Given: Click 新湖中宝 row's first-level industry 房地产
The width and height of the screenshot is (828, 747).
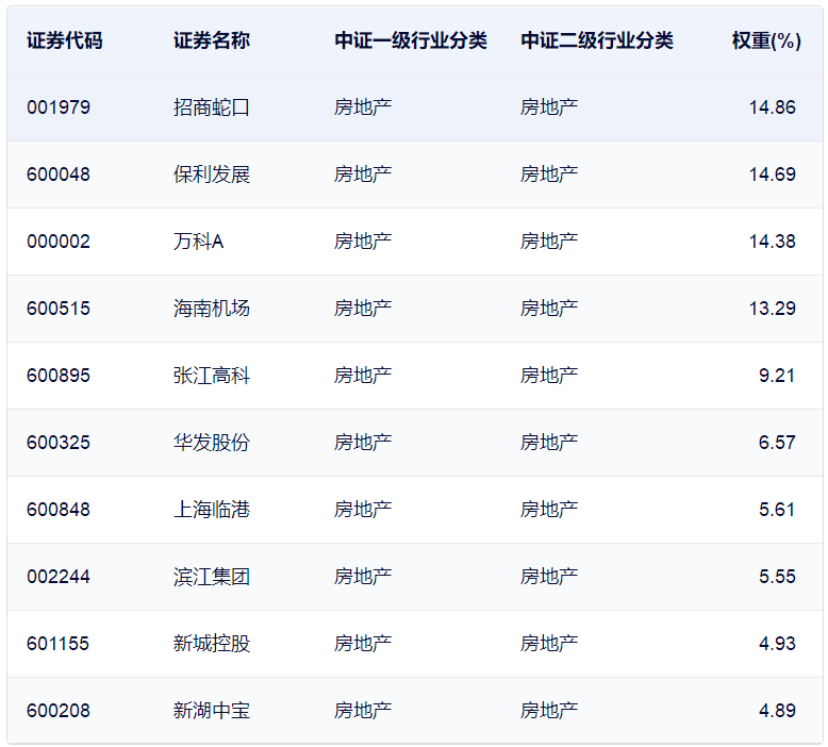Looking at the screenshot, I should point(363,711).
